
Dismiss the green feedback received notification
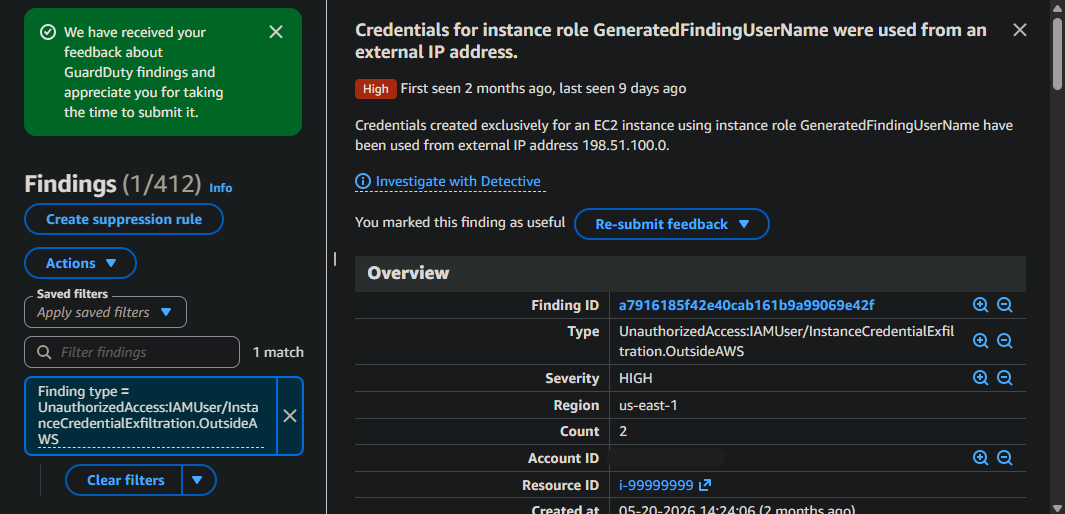[x=276, y=32]
